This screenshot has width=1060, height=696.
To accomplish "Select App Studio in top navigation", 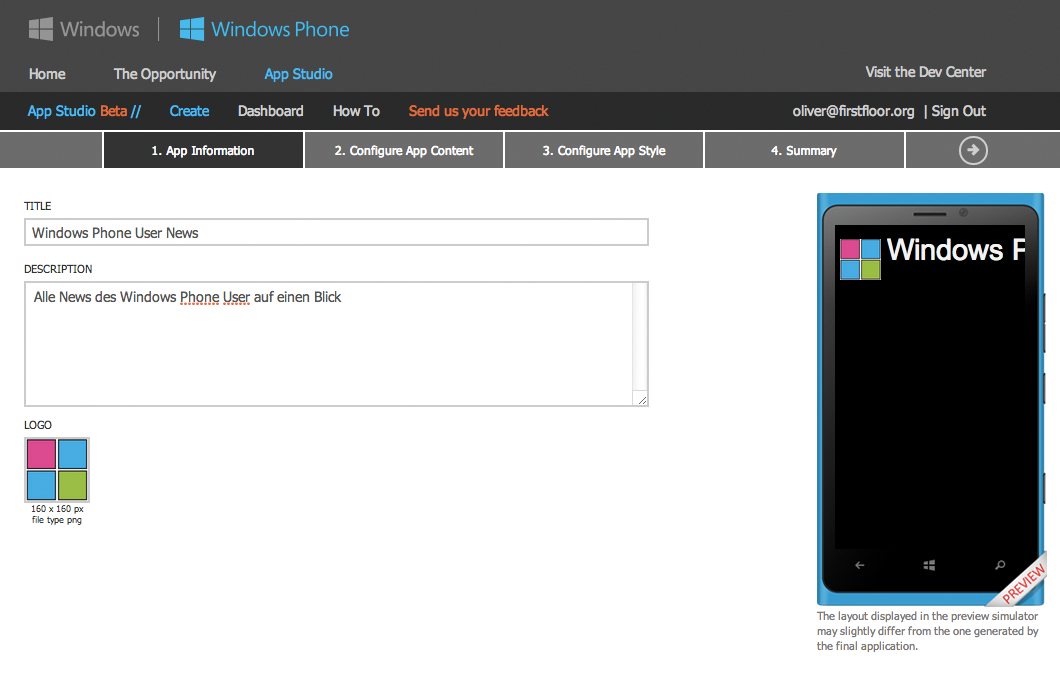I will 298,74.
